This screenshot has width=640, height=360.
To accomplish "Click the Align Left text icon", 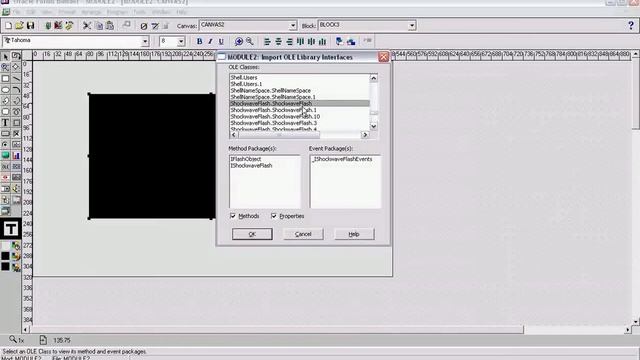I will [267, 41].
